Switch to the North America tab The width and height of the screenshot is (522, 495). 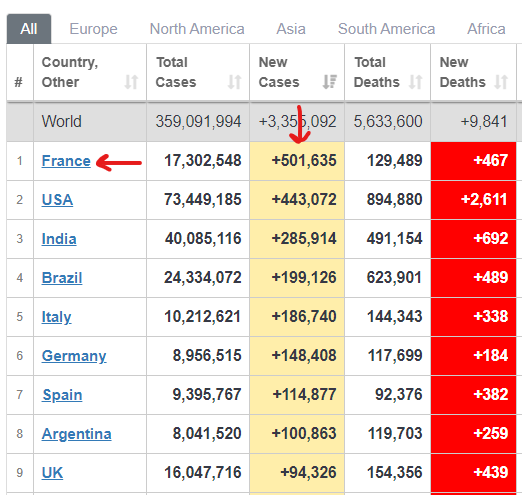pyautogui.click(x=197, y=29)
